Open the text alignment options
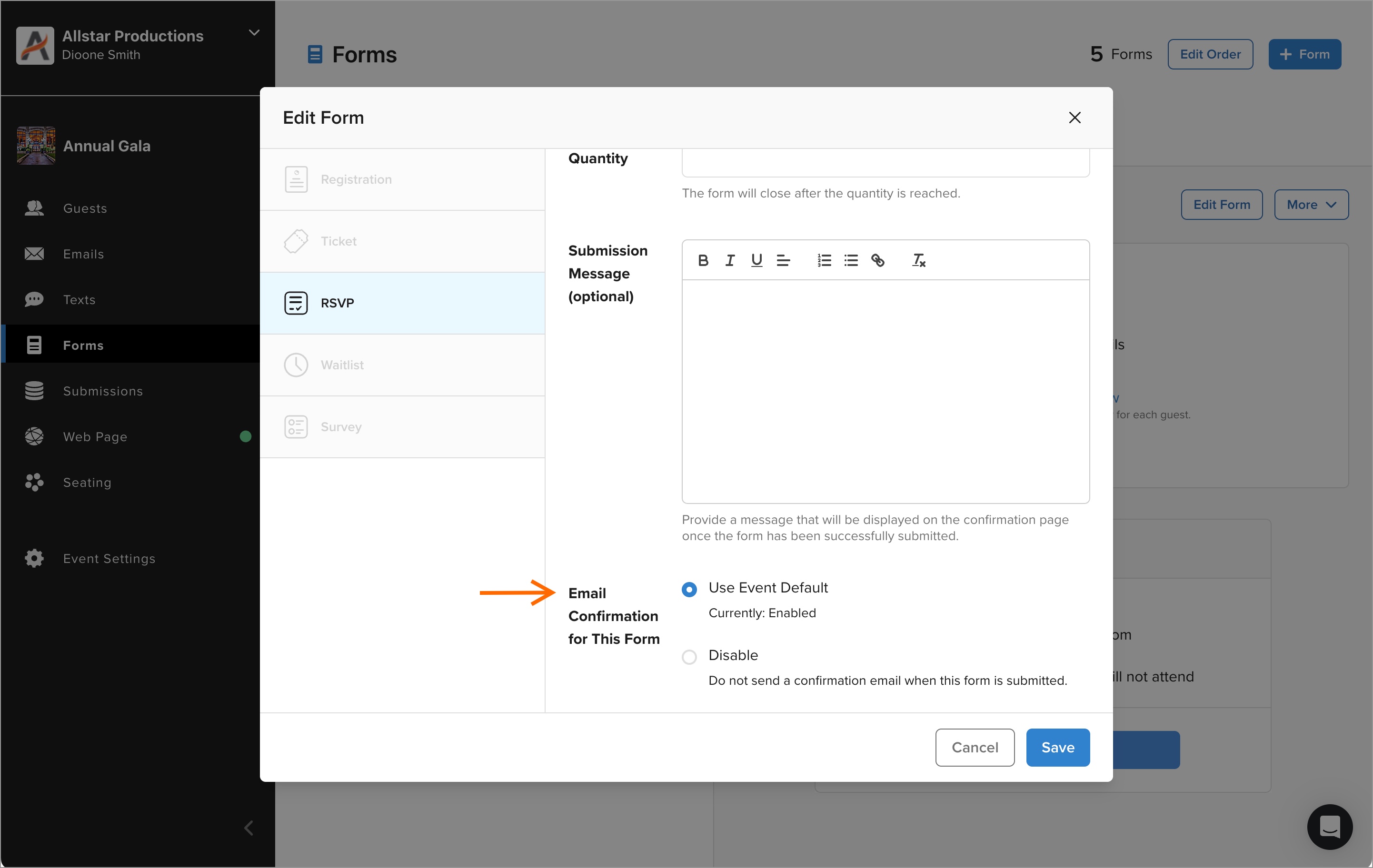This screenshot has height=868, width=1373. point(784,260)
